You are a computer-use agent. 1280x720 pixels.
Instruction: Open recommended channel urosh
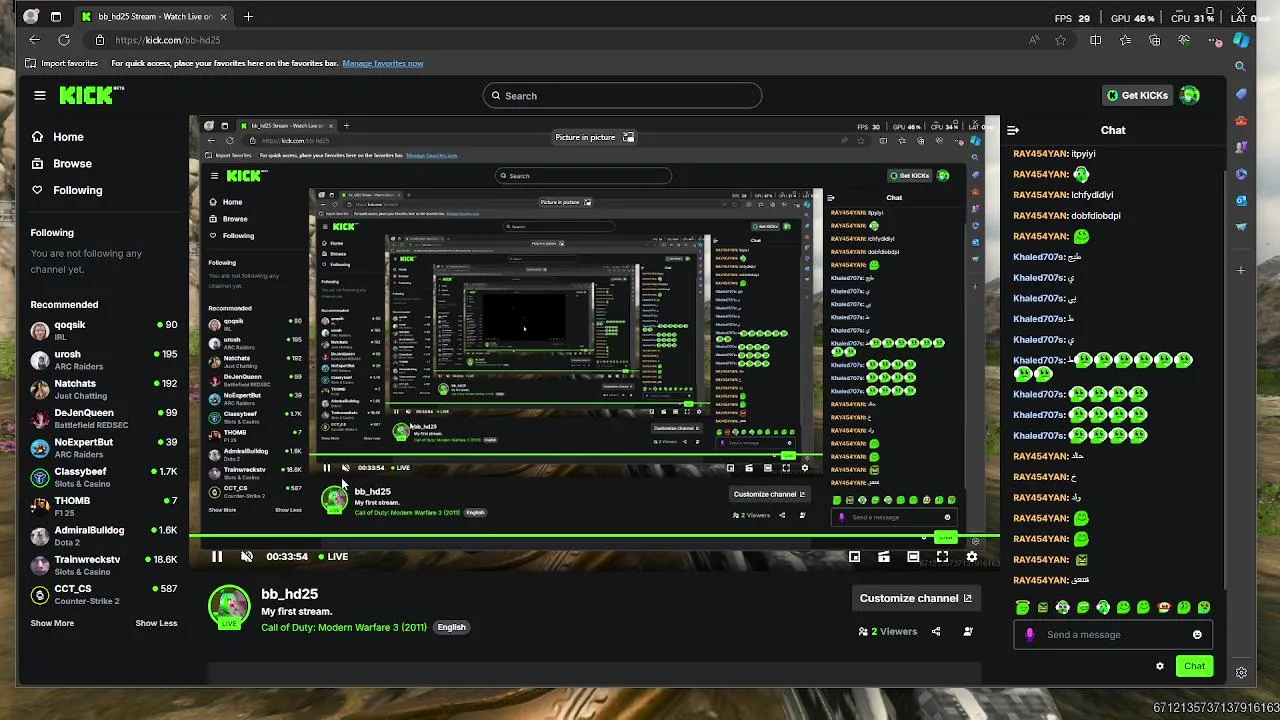tap(104, 360)
